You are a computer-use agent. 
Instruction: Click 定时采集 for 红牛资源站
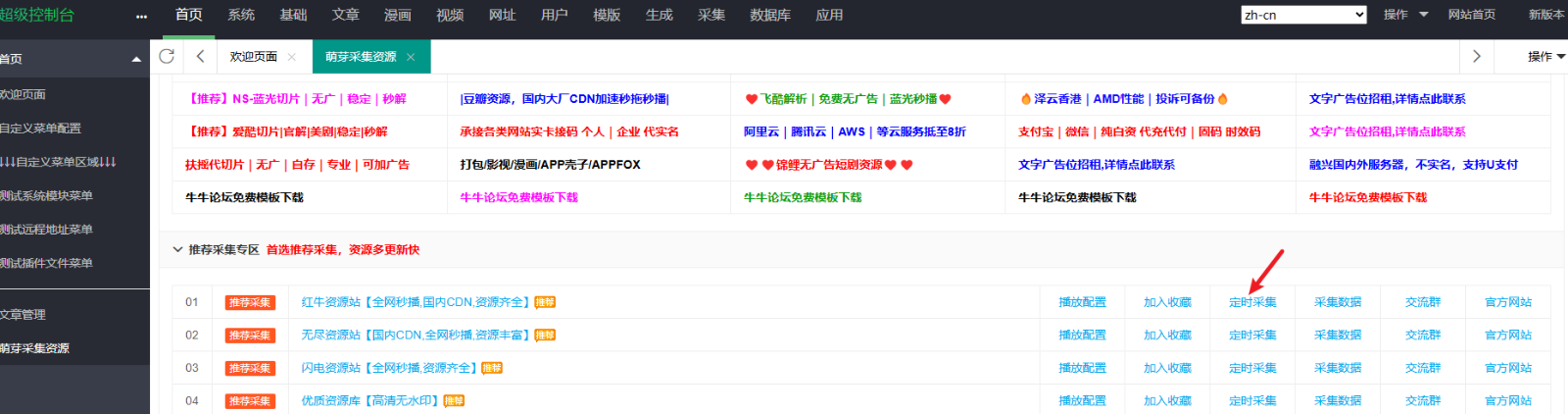tap(1252, 302)
